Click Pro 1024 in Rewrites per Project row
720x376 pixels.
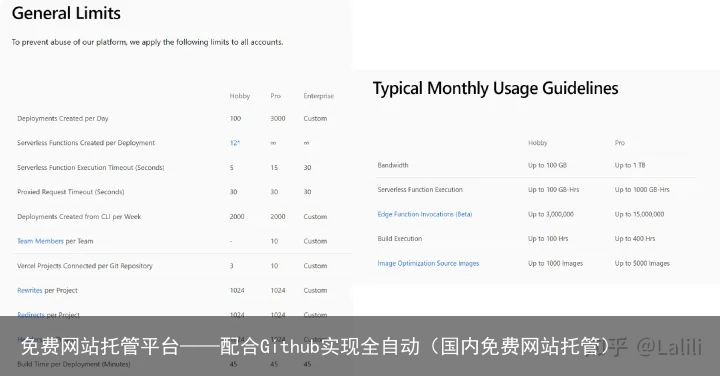coord(278,290)
